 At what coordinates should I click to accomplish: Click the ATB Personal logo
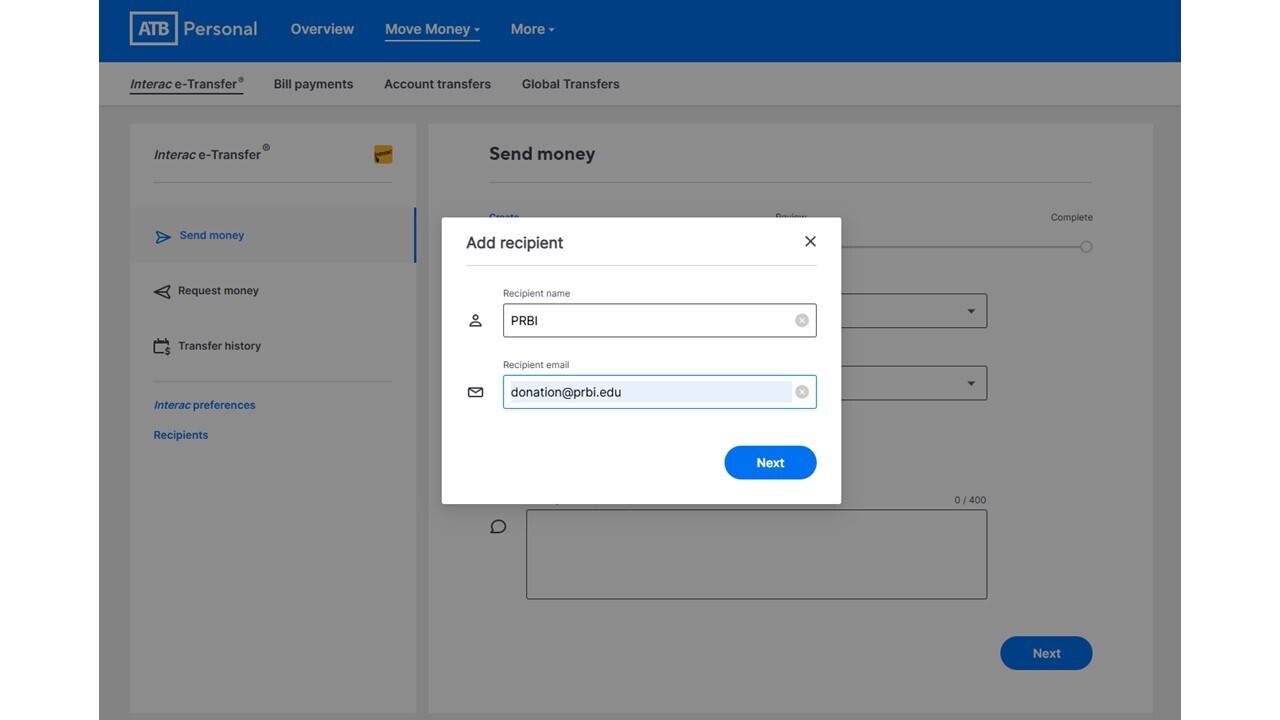click(x=193, y=29)
